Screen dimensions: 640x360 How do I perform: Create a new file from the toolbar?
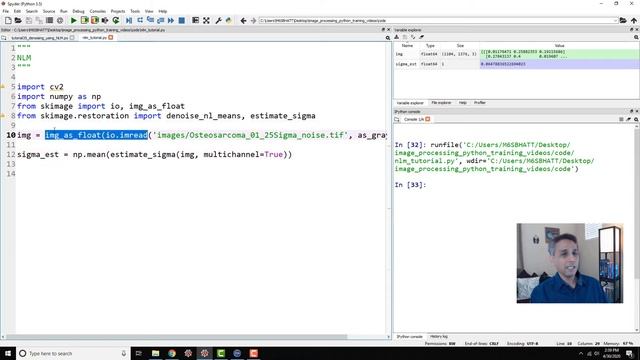(8, 20)
